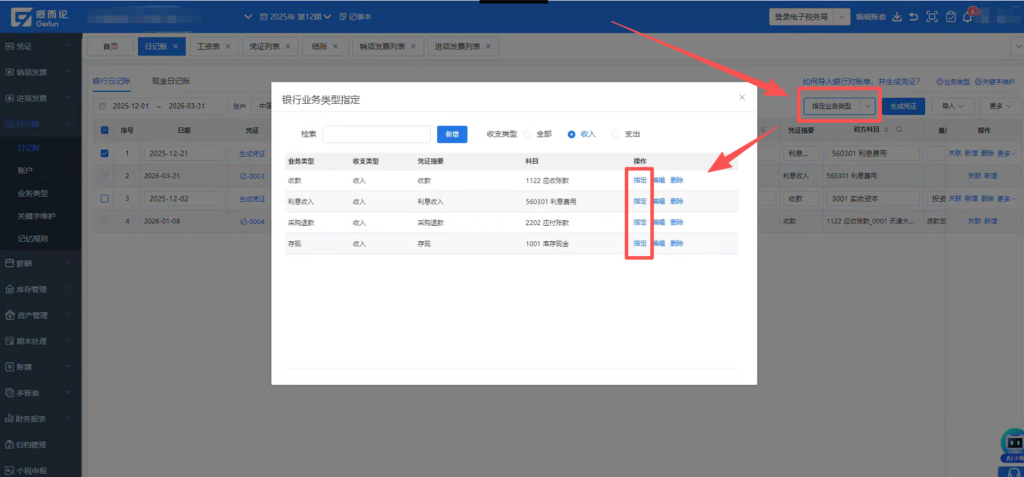Select the 全部 radio button
This screenshot has height=477, width=1024.
[x=529, y=134]
